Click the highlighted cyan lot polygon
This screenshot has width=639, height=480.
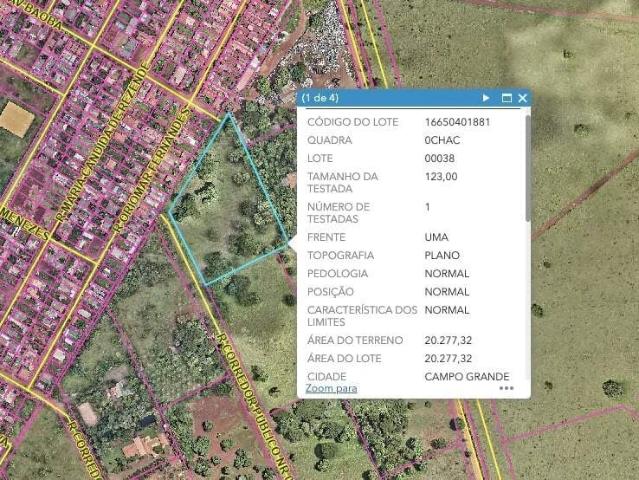pyautogui.click(x=227, y=204)
